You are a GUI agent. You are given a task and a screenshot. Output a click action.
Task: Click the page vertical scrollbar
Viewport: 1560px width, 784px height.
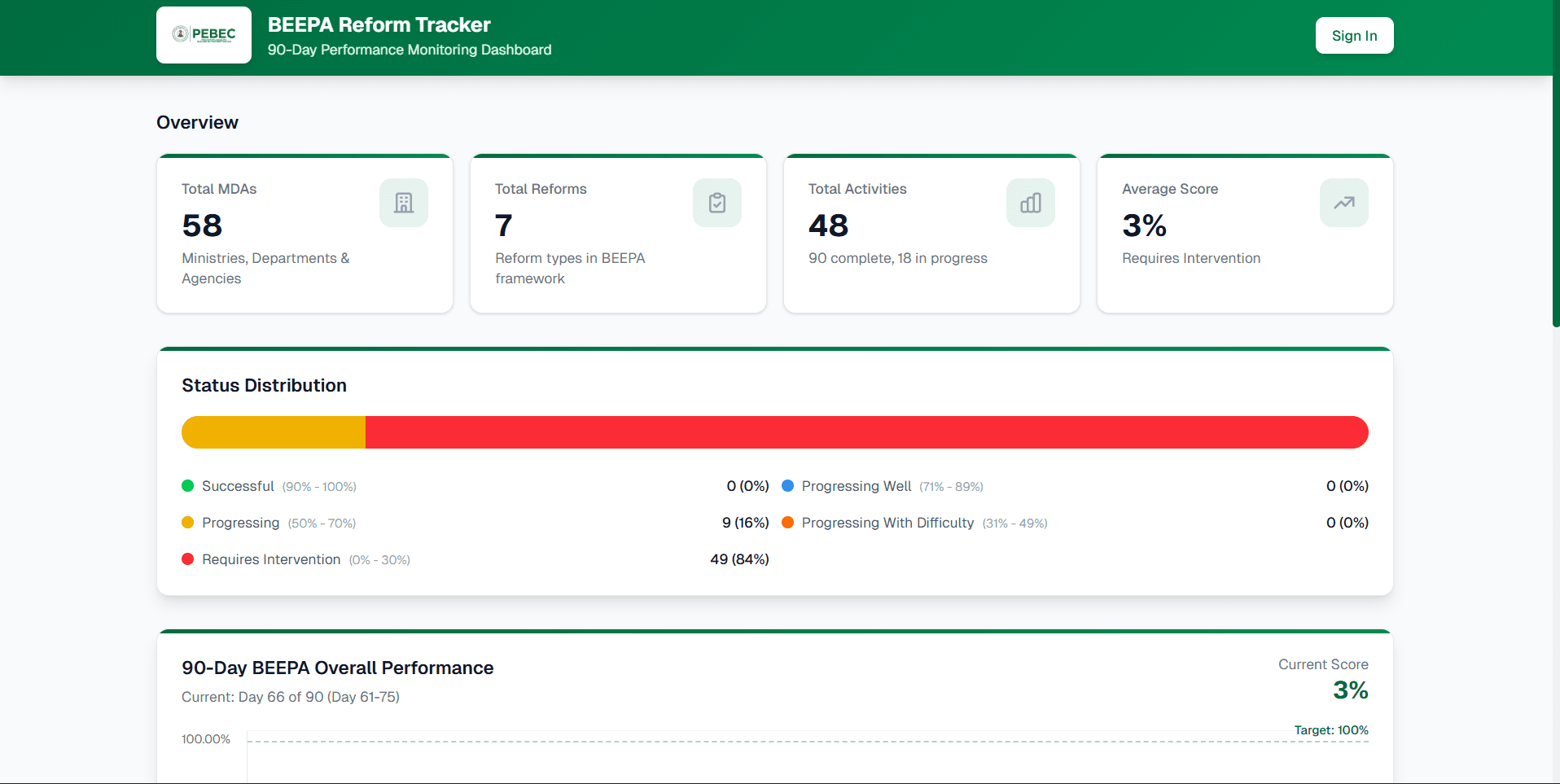tap(1556, 163)
